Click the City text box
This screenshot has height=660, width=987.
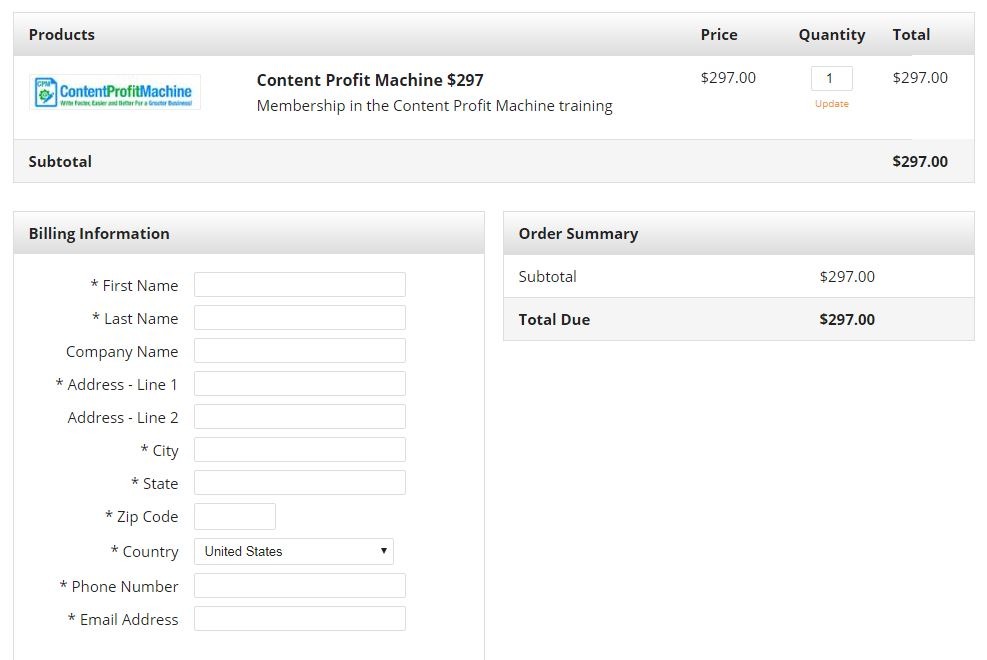pos(299,450)
